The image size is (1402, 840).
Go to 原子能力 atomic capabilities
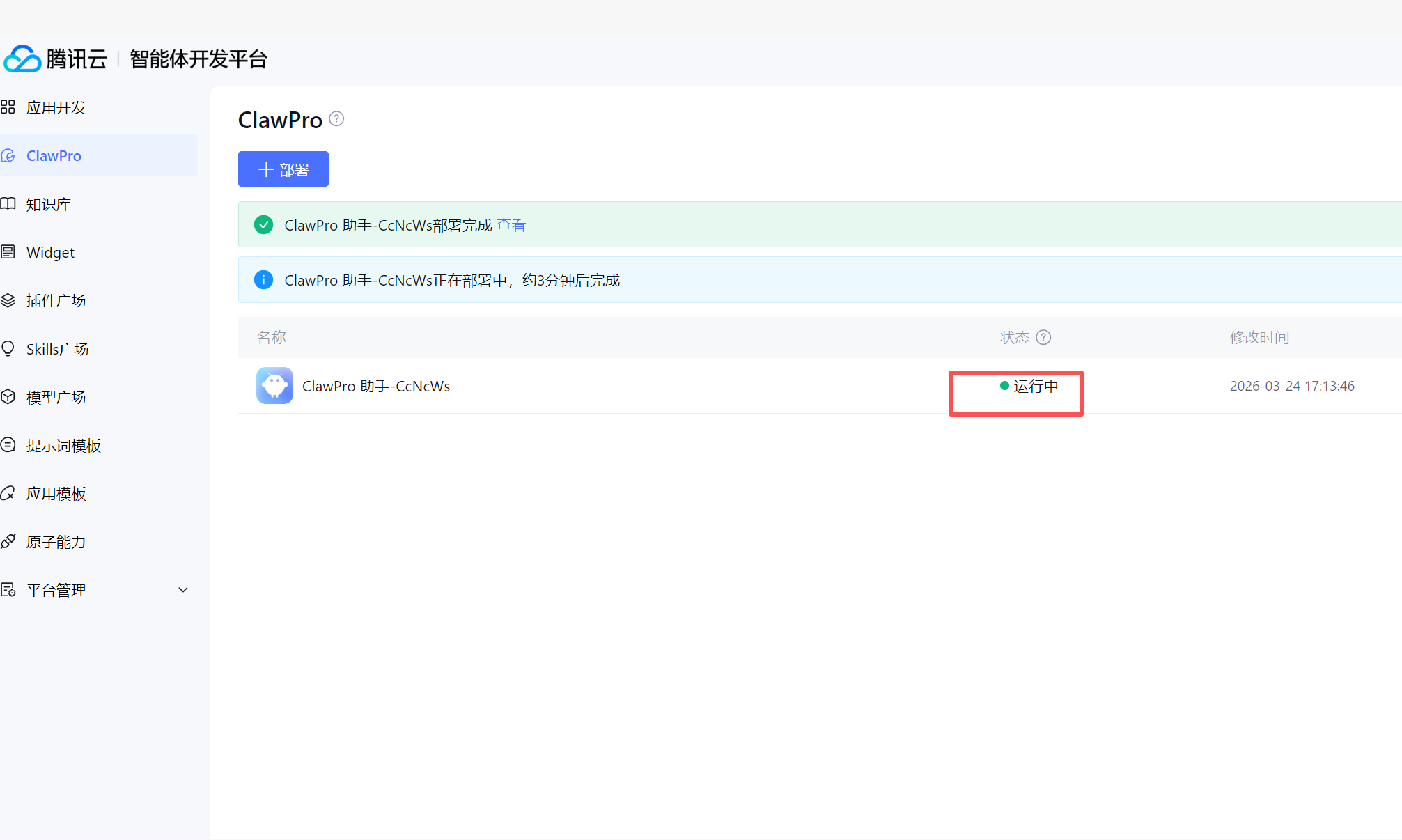point(56,542)
